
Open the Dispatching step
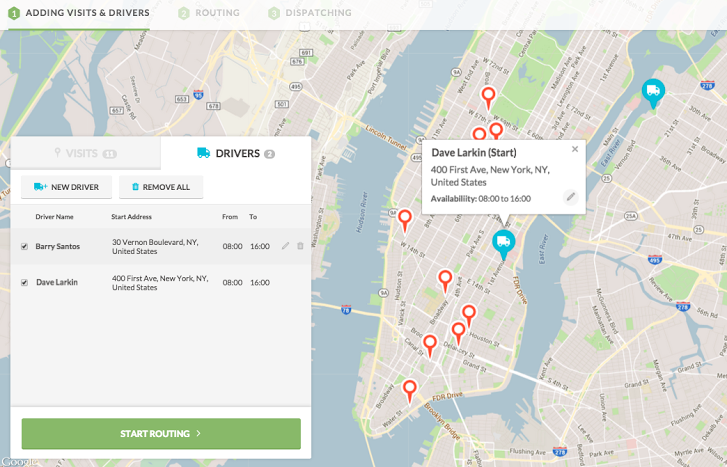(310, 13)
